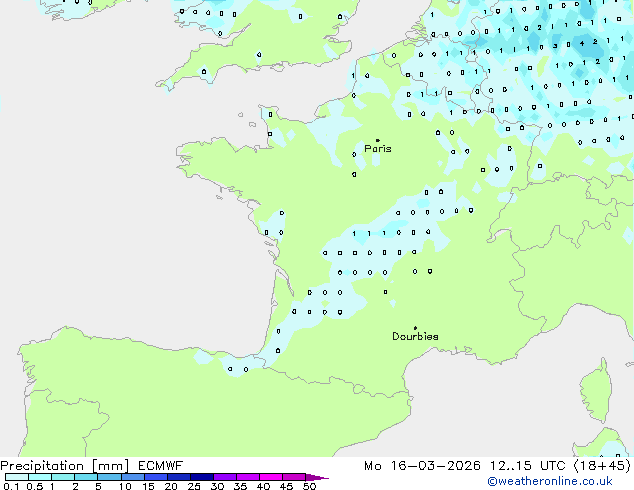Click the legend value '50'
The width and height of the screenshot is (634, 490).
click(309, 486)
